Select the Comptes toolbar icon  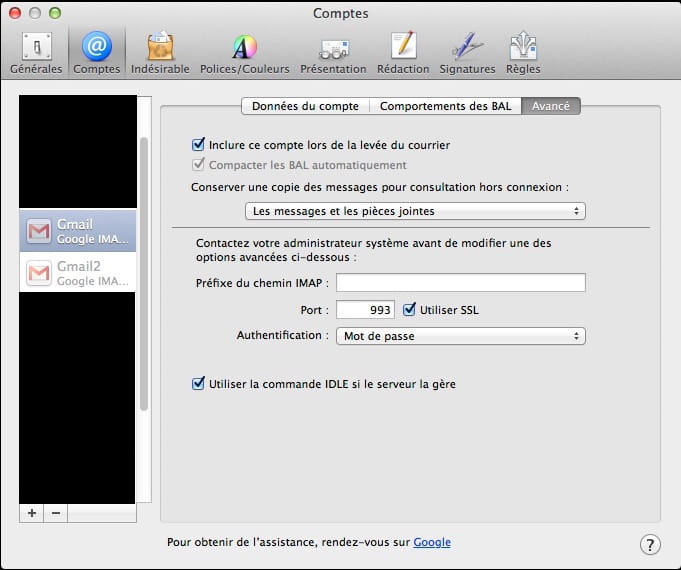click(96, 53)
